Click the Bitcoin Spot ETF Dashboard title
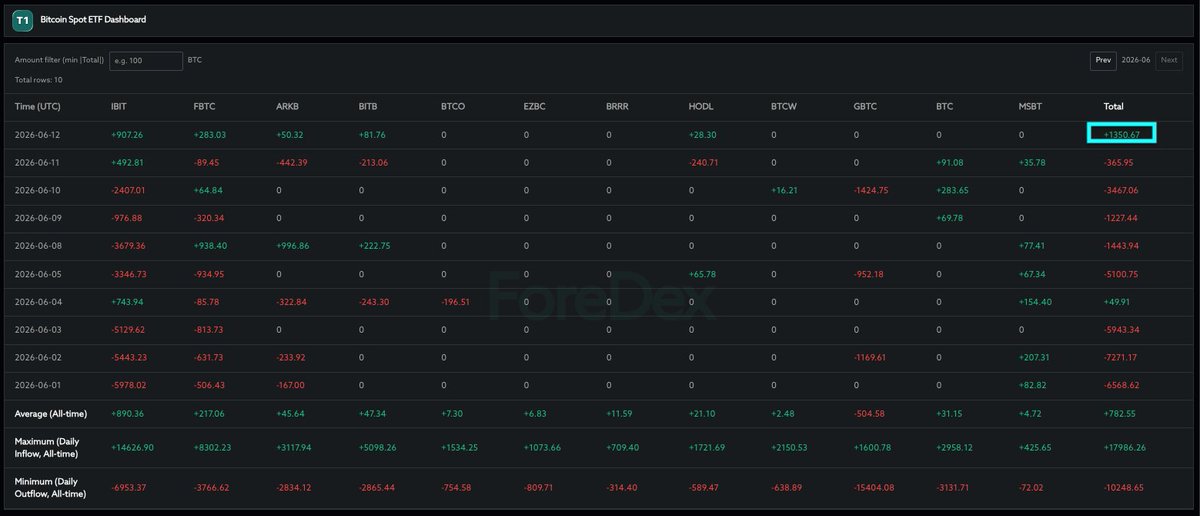Viewport: 1200px width, 516px height. [93, 19]
